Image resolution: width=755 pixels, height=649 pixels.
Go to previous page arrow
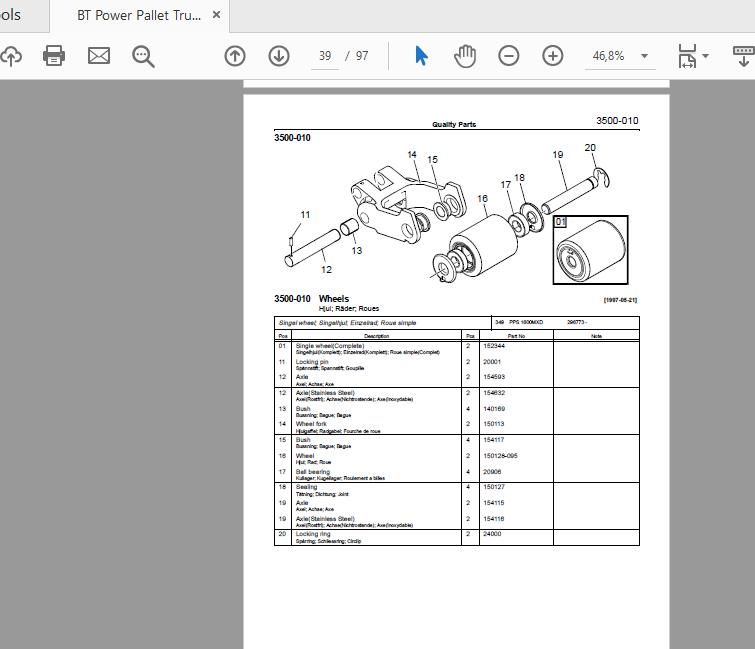point(235,56)
